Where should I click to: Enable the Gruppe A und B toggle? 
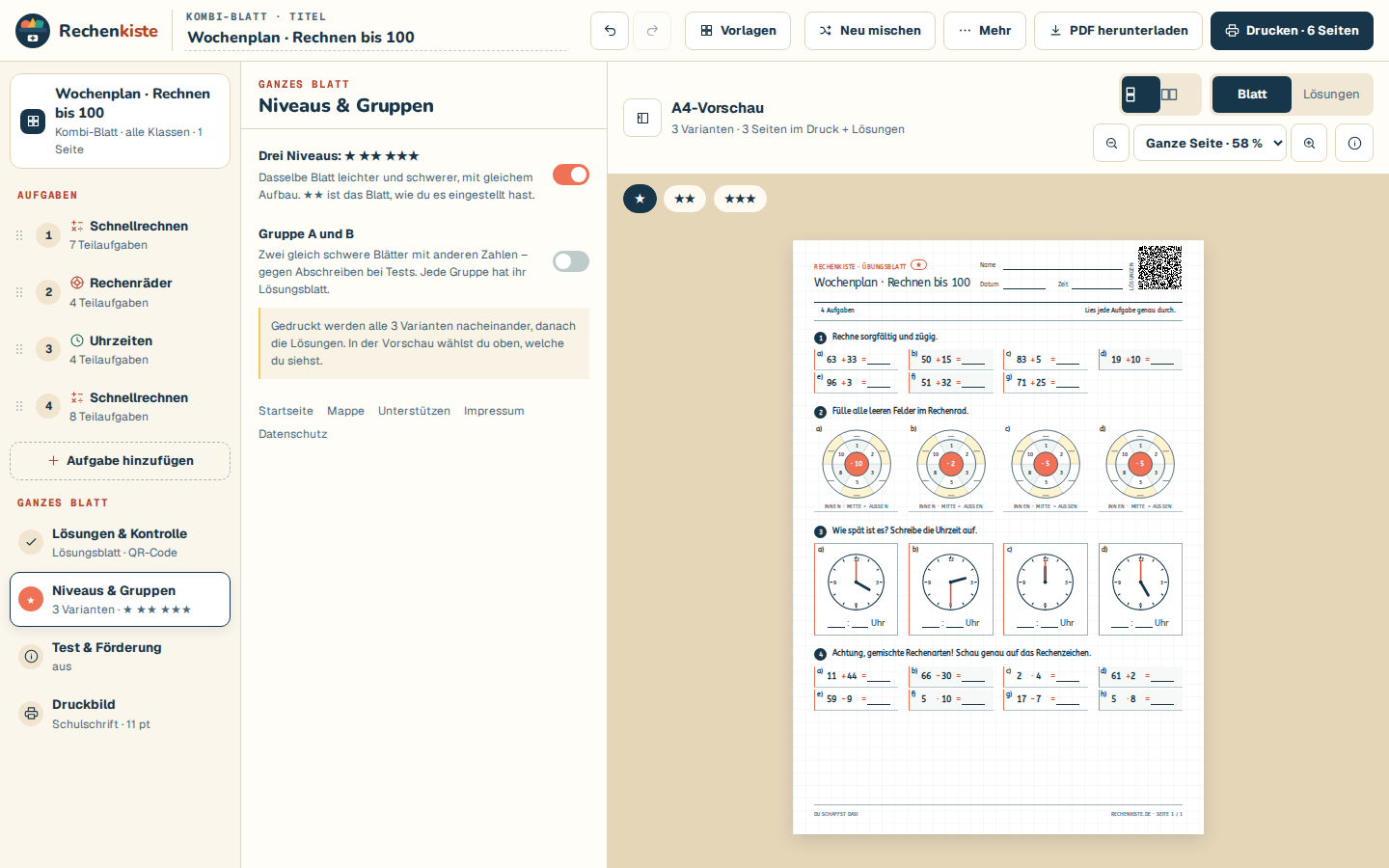[x=571, y=261]
